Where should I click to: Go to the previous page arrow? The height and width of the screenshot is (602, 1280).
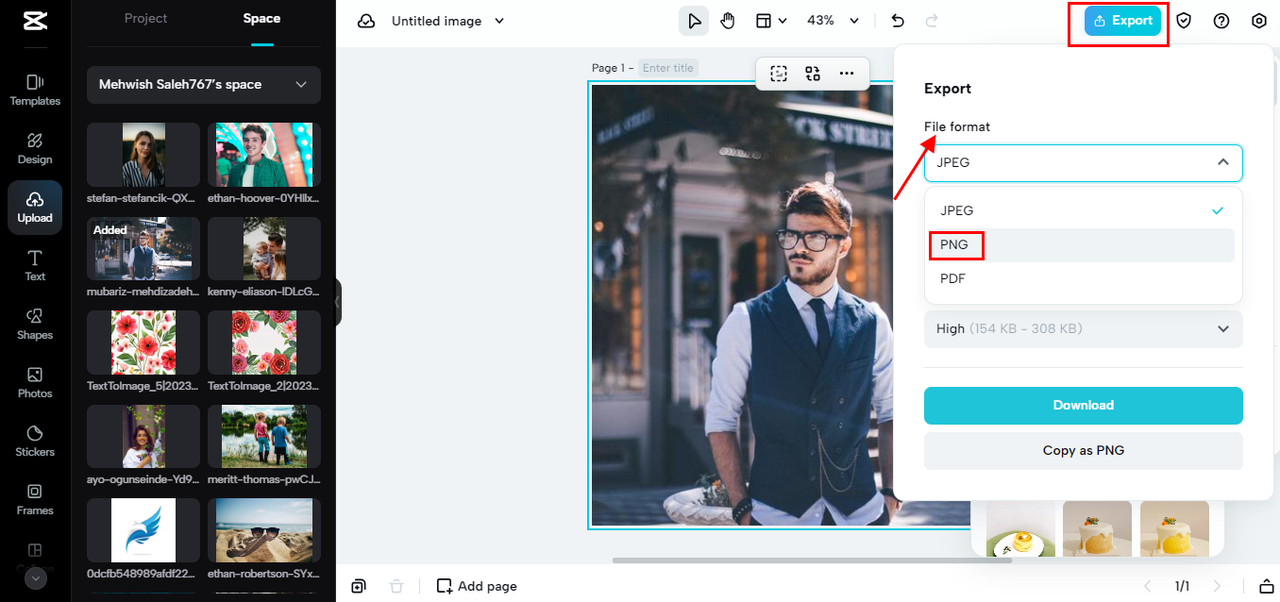(1147, 586)
